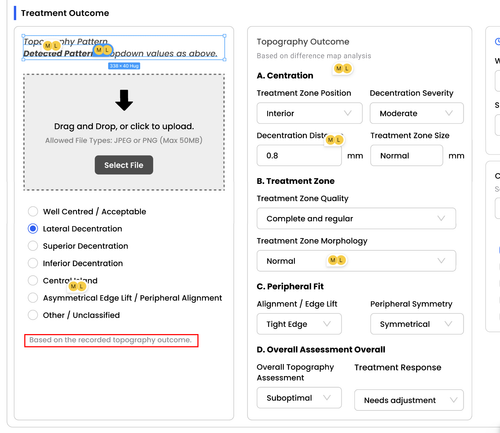Open the Treatment Zone Position dropdown
Image resolution: width=500 pixels, height=433 pixels.
[309, 113]
